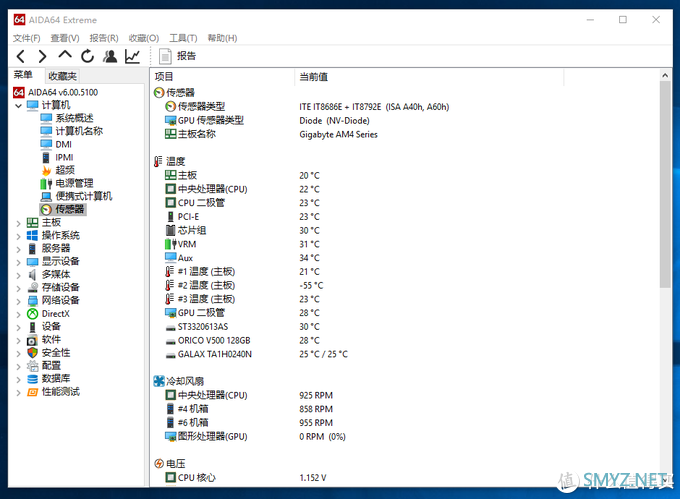Click the Forward navigation arrow
Image resolution: width=680 pixels, height=499 pixels.
pyautogui.click(x=42, y=56)
